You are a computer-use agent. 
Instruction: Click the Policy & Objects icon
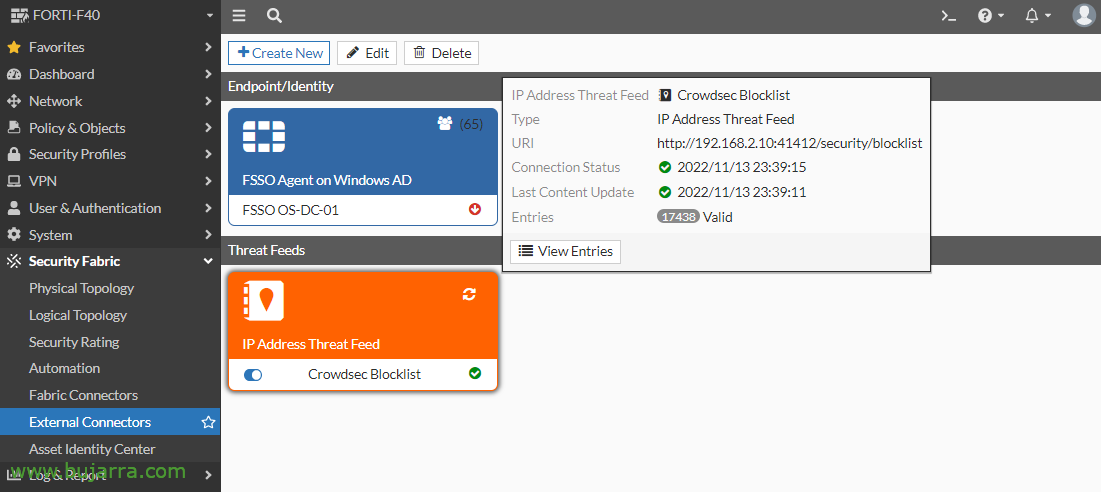point(13,128)
